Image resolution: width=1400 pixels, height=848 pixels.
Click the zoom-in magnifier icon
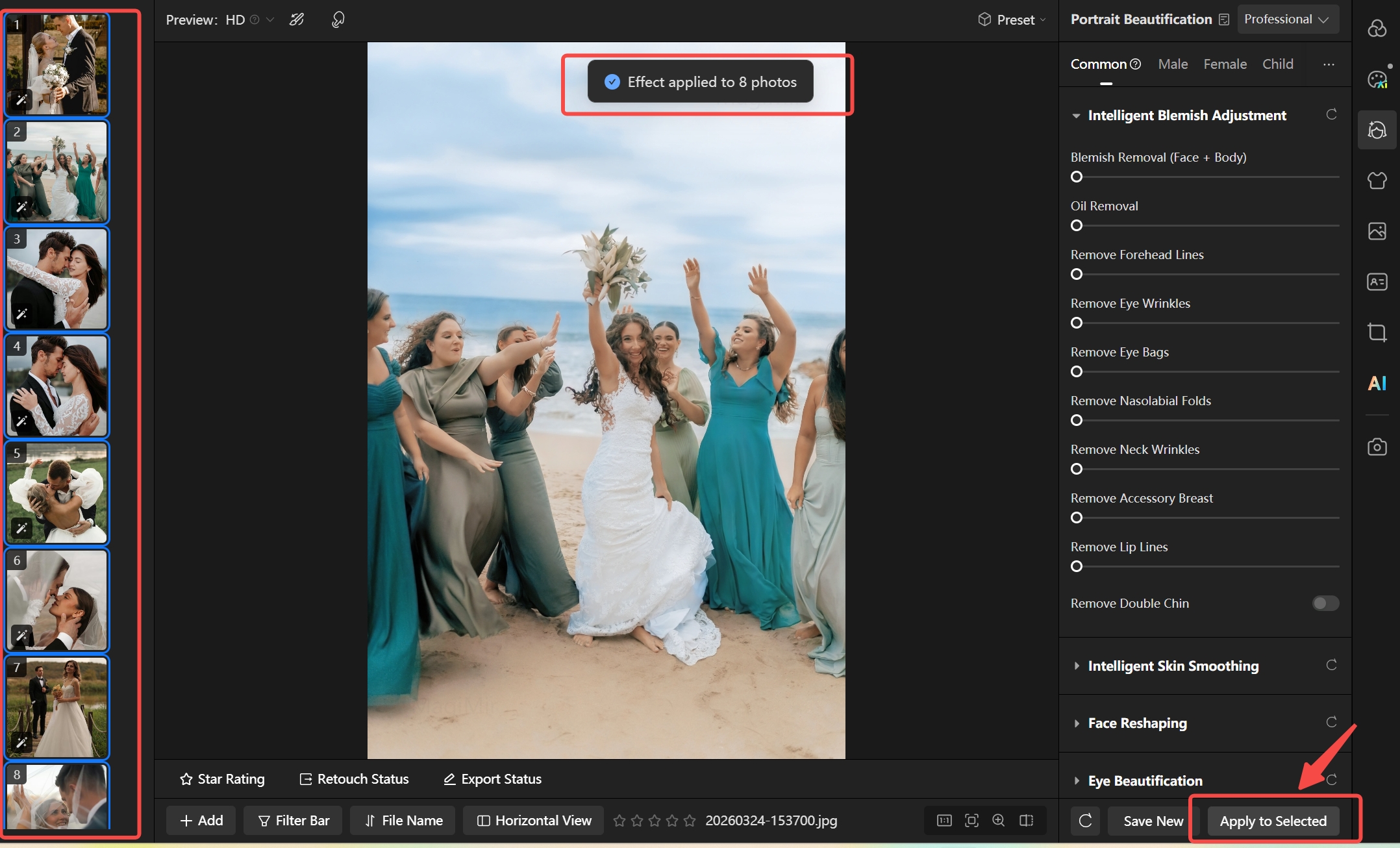point(999,820)
